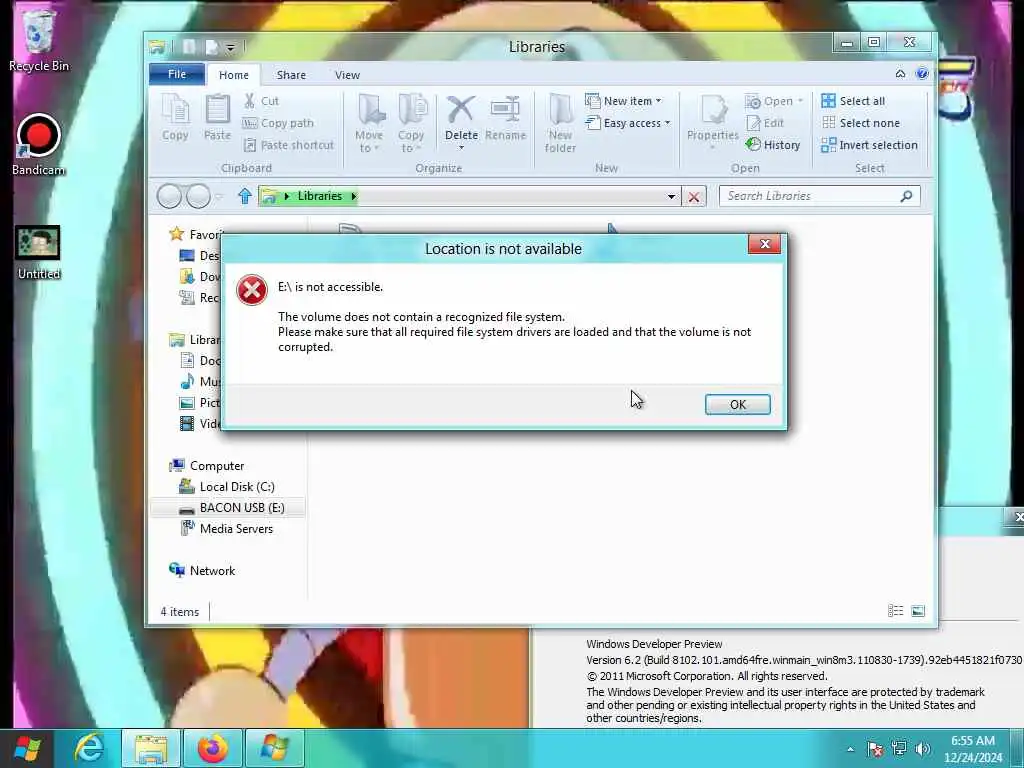Click the File Explorer taskbar button

point(152,748)
